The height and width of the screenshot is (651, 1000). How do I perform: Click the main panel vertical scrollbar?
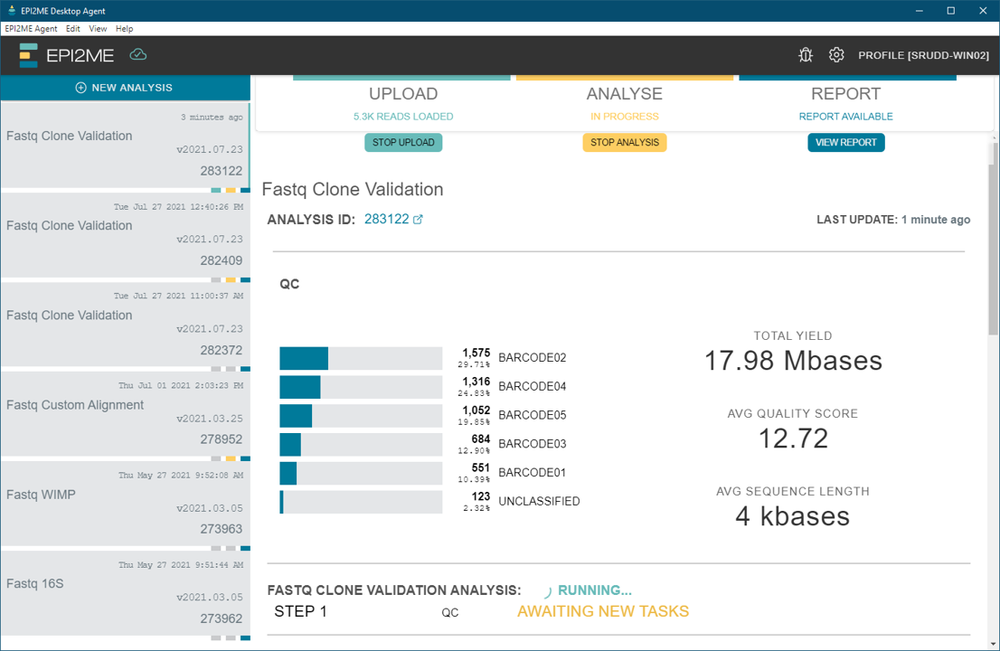[993, 238]
